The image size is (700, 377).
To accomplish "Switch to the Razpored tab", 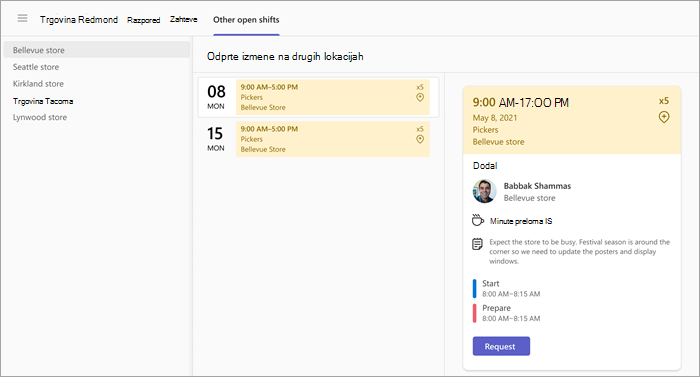I will [143, 20].
